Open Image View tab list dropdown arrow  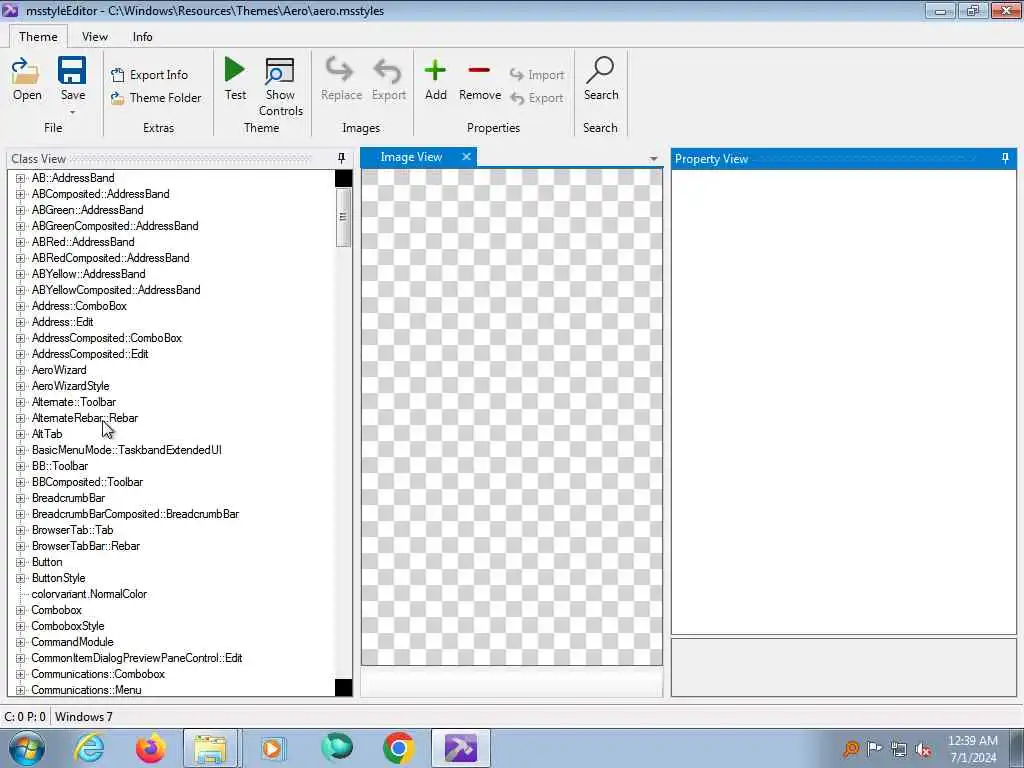click(653, 159)
